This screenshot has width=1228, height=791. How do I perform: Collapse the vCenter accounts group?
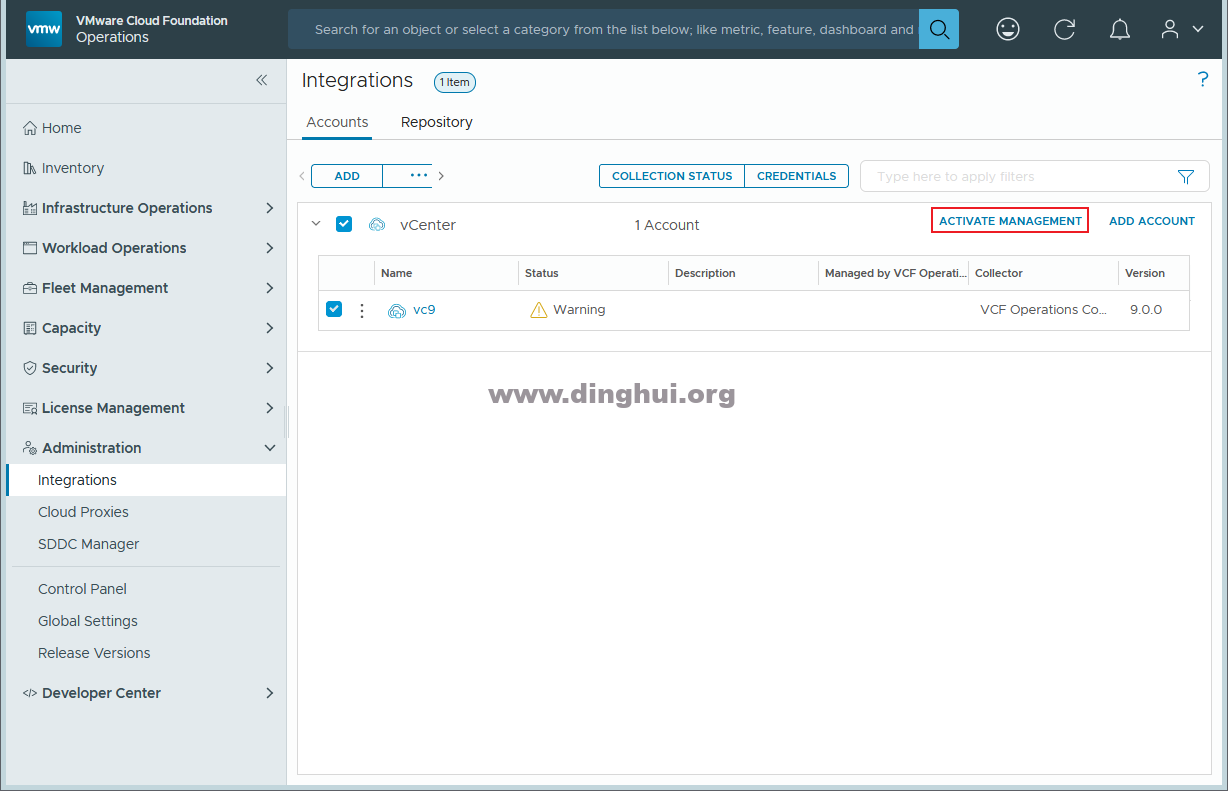(x=316, y=224)
